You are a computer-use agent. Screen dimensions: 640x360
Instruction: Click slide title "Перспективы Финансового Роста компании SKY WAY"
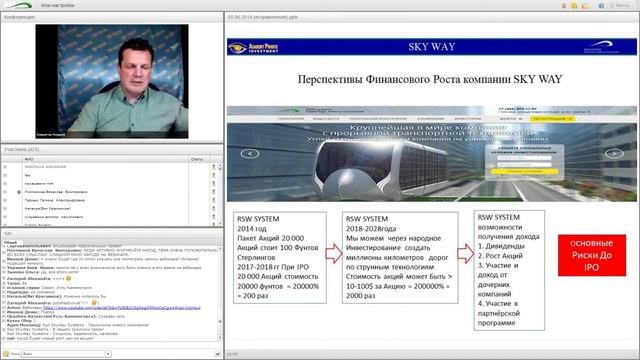pos(430,79)
